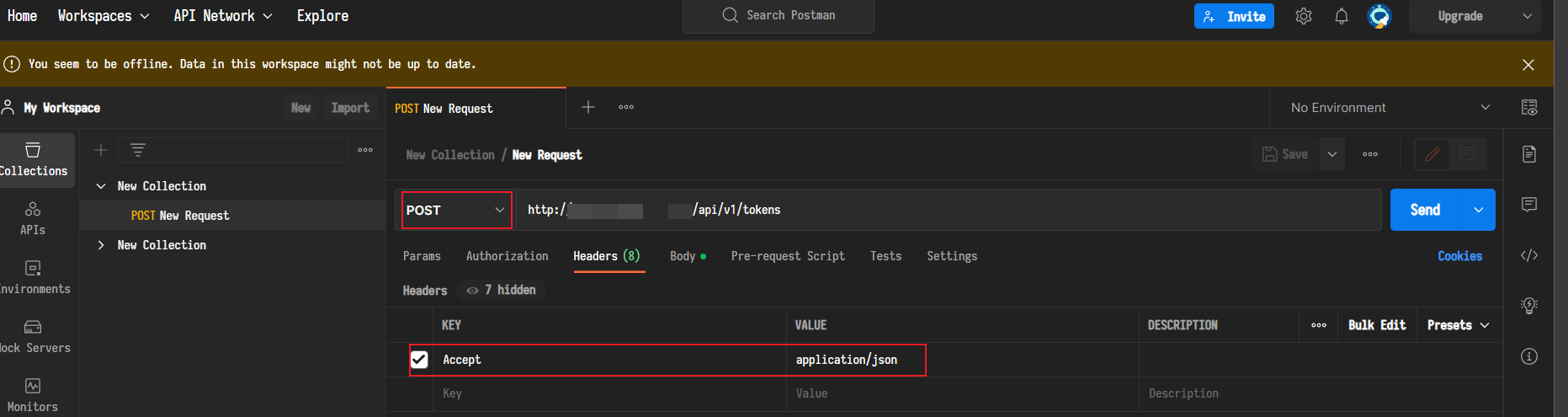Screen dimensions: 1568x417
Task: Open a new request tab with plus
Action: click(x=588, y=107)
